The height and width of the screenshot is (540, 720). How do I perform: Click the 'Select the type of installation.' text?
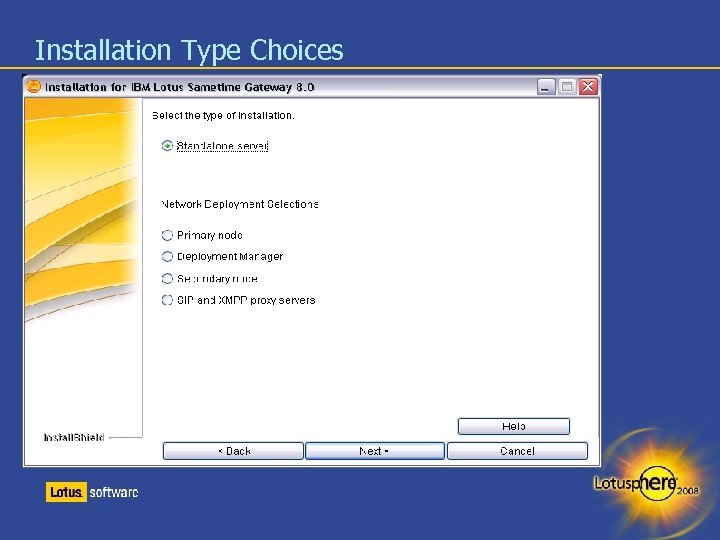[223, 116]
